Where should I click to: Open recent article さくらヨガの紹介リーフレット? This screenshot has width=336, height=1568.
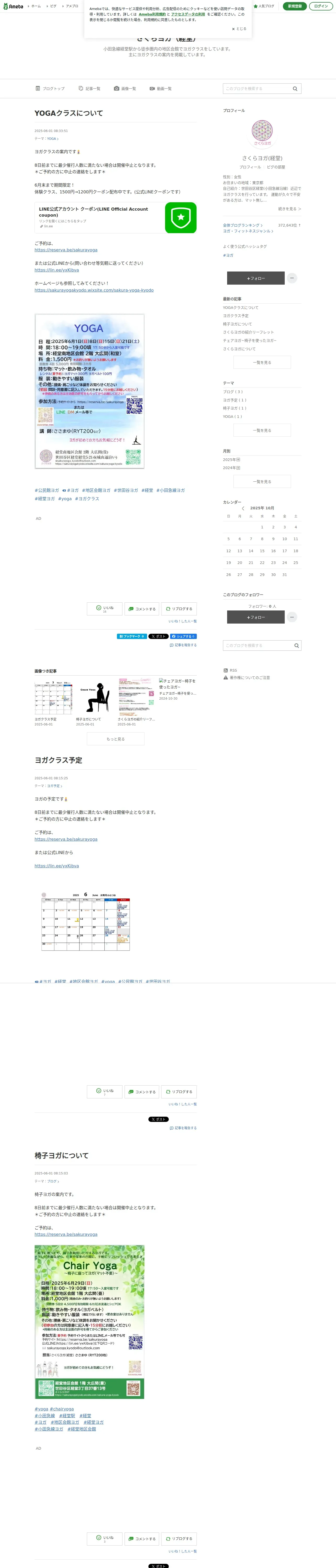pos(248,332)
